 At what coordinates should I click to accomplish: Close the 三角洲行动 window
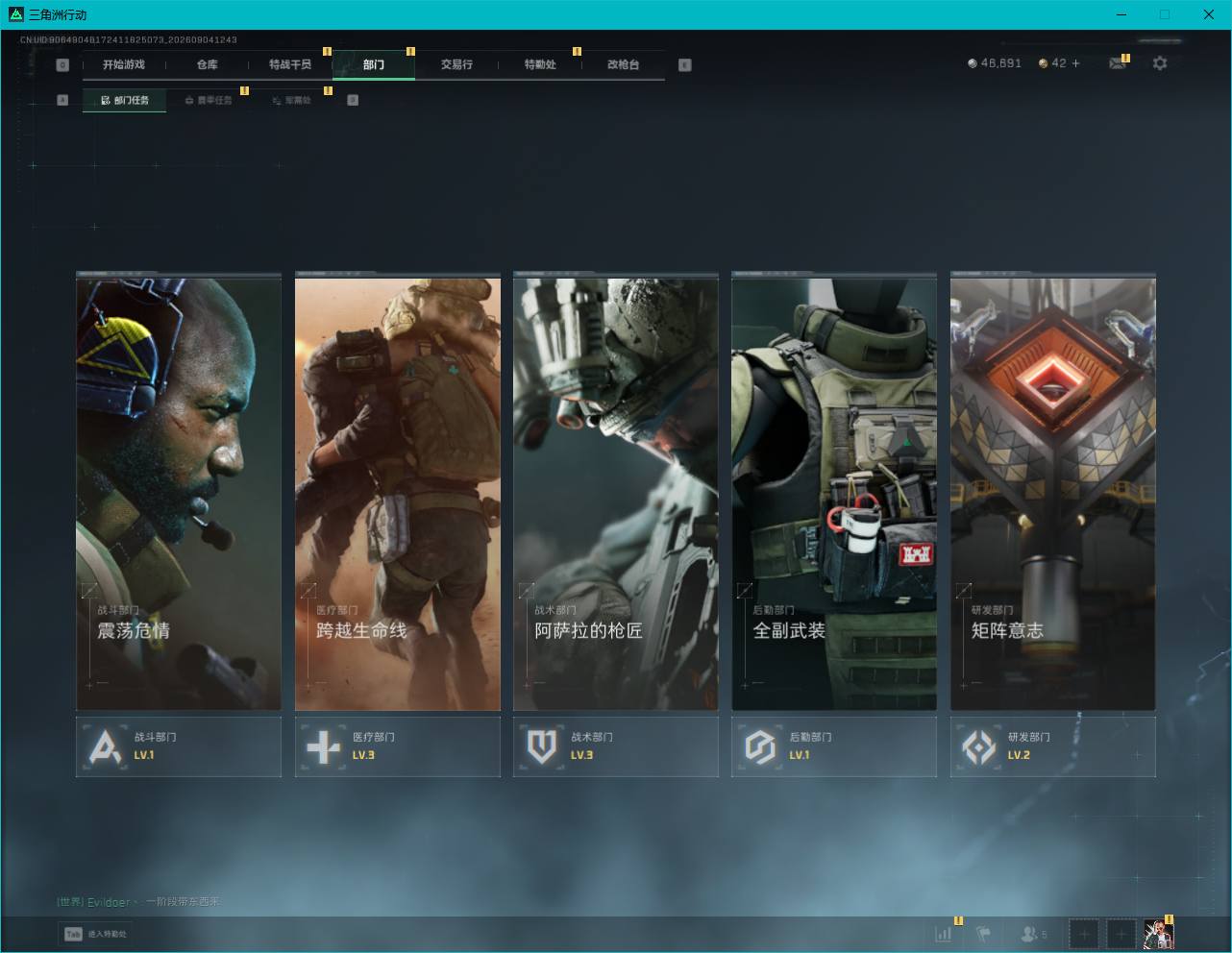point(1209,14)
